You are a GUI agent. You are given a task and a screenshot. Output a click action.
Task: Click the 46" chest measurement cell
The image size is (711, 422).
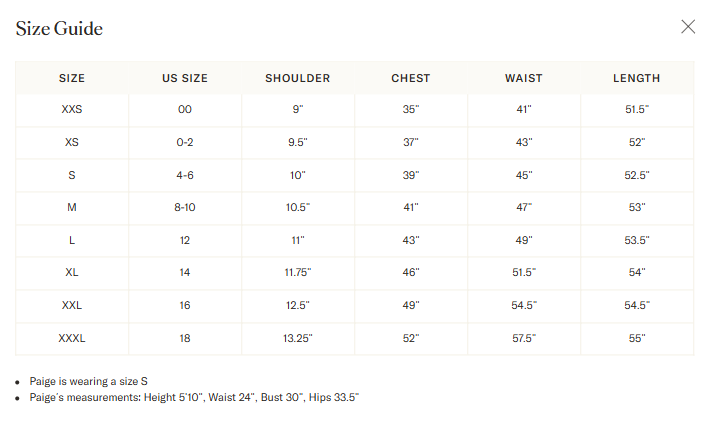pos(411,272)
